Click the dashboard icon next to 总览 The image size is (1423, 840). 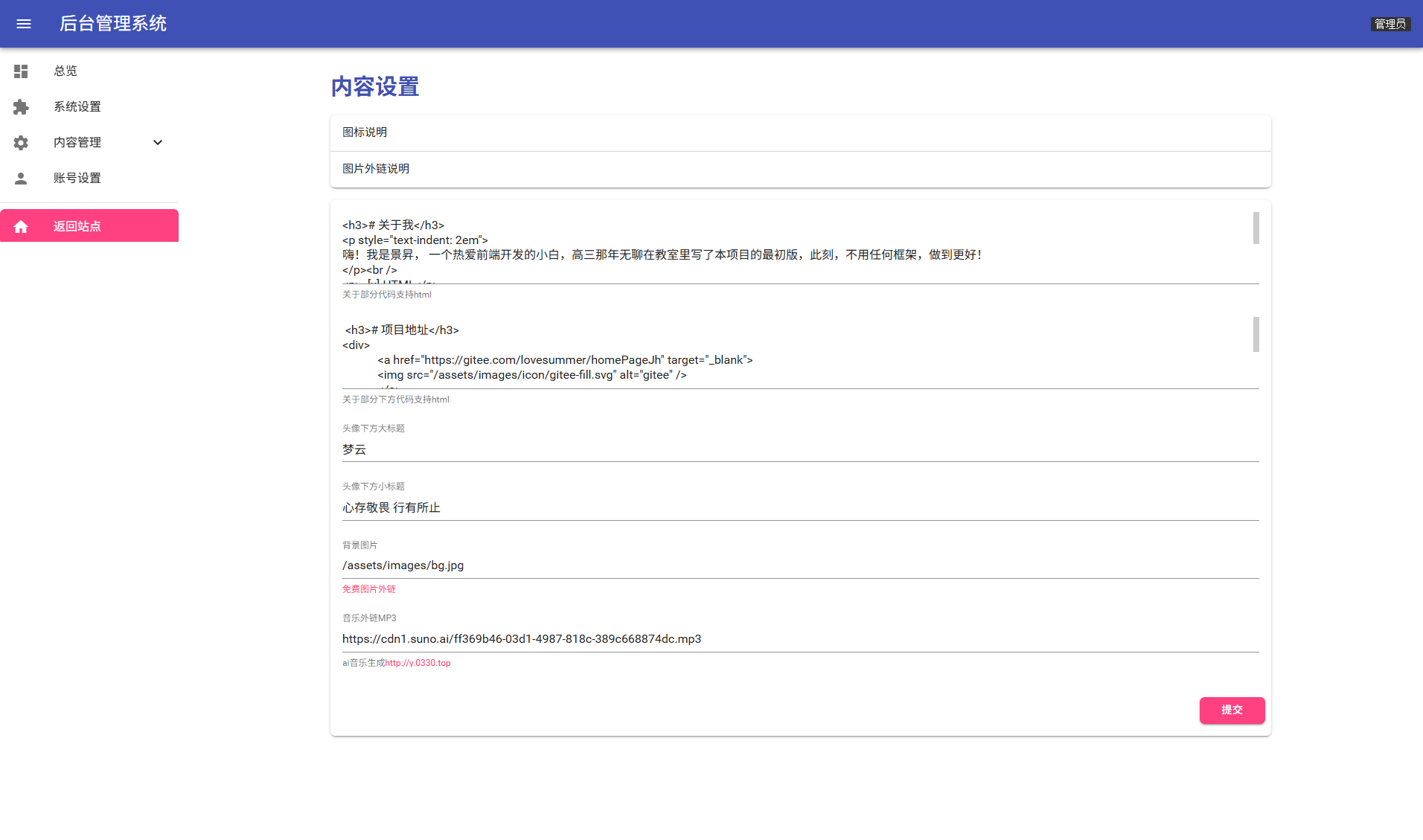tap(20, 71)
